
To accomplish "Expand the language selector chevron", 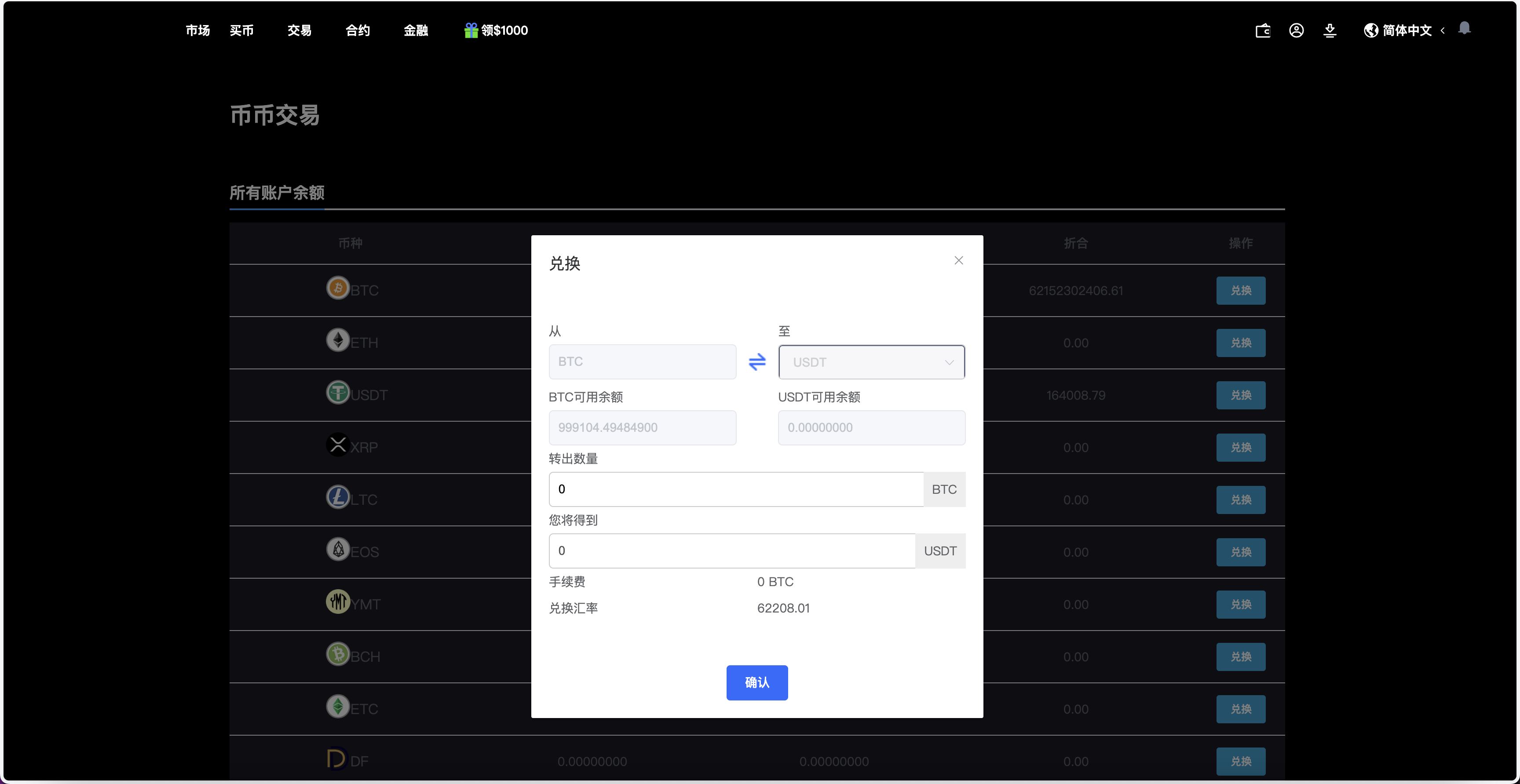I will (x=1442, y=30).
